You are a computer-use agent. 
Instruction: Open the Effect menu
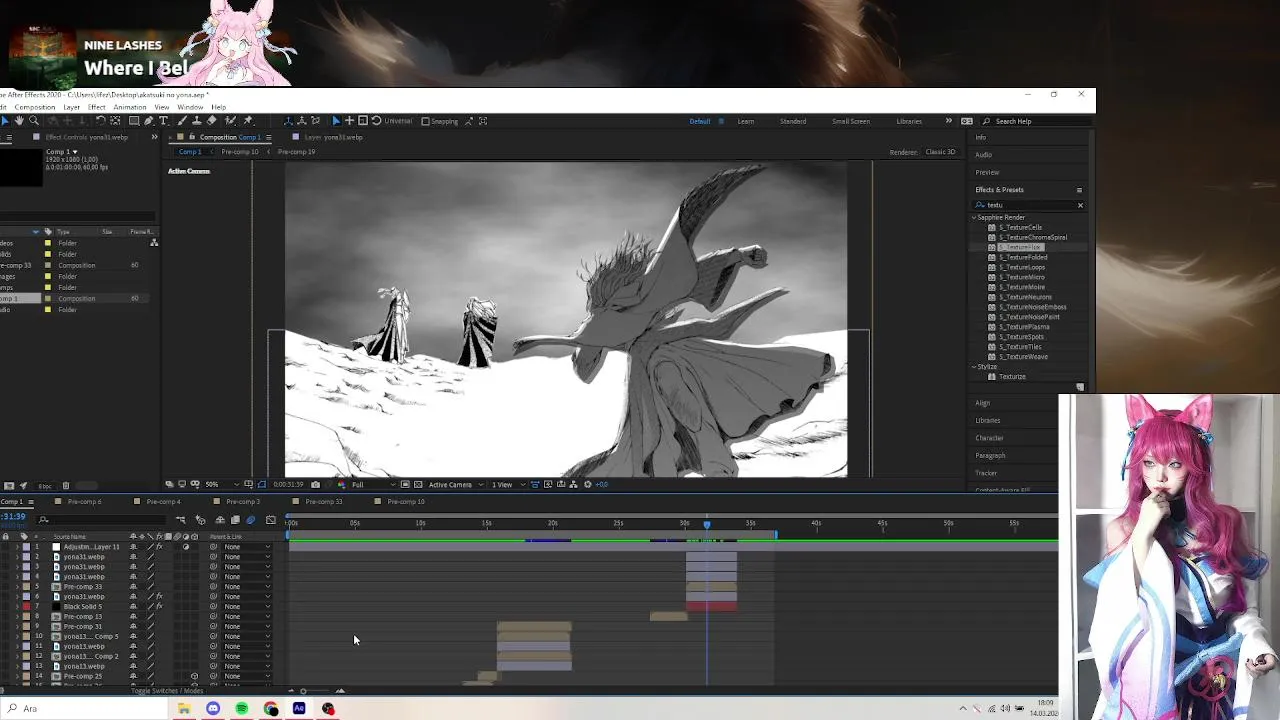pyautogui.click(x=96, y=107)
